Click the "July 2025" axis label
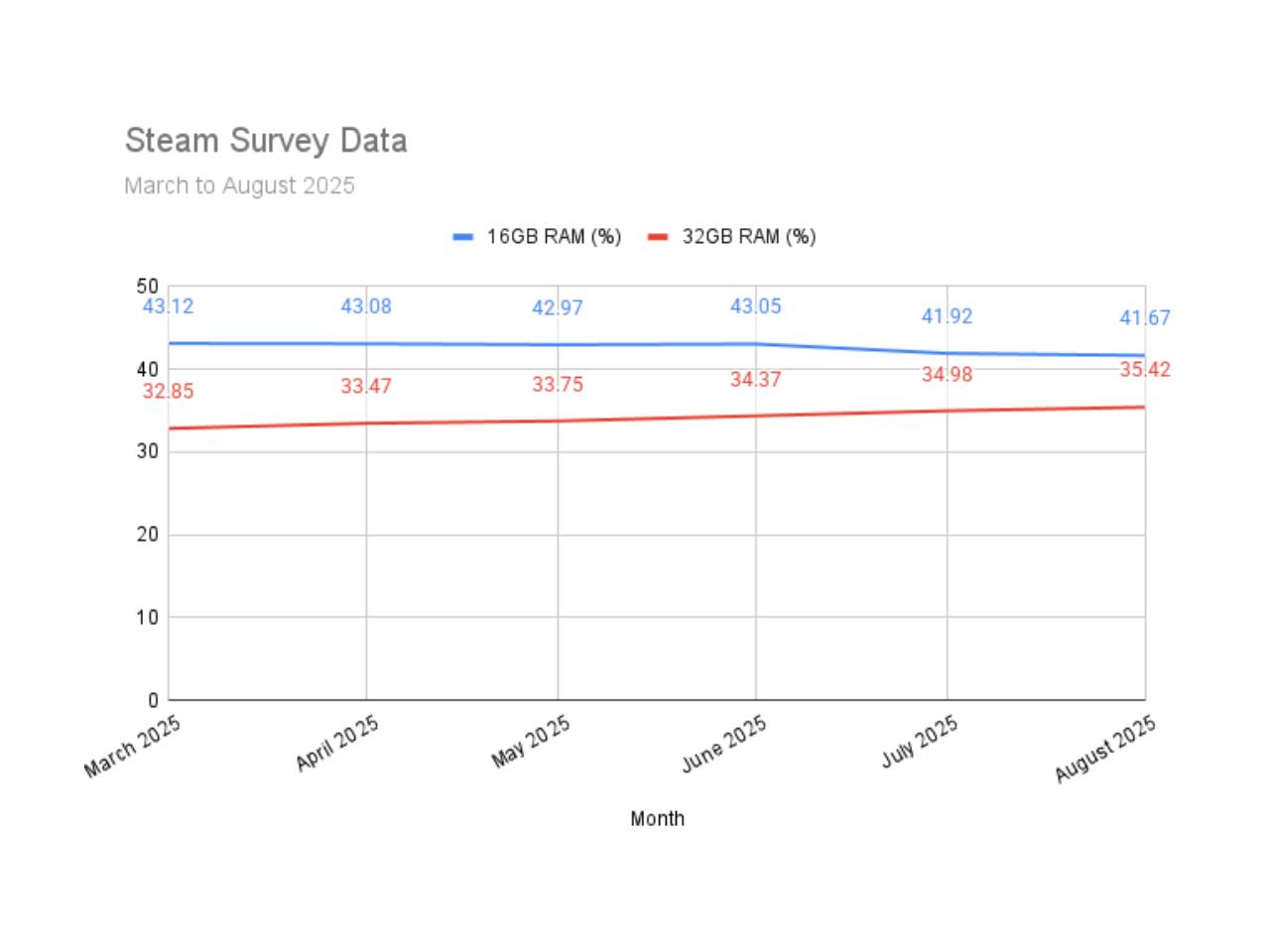This screenshot has width=1270, height=952. (920, 741)
